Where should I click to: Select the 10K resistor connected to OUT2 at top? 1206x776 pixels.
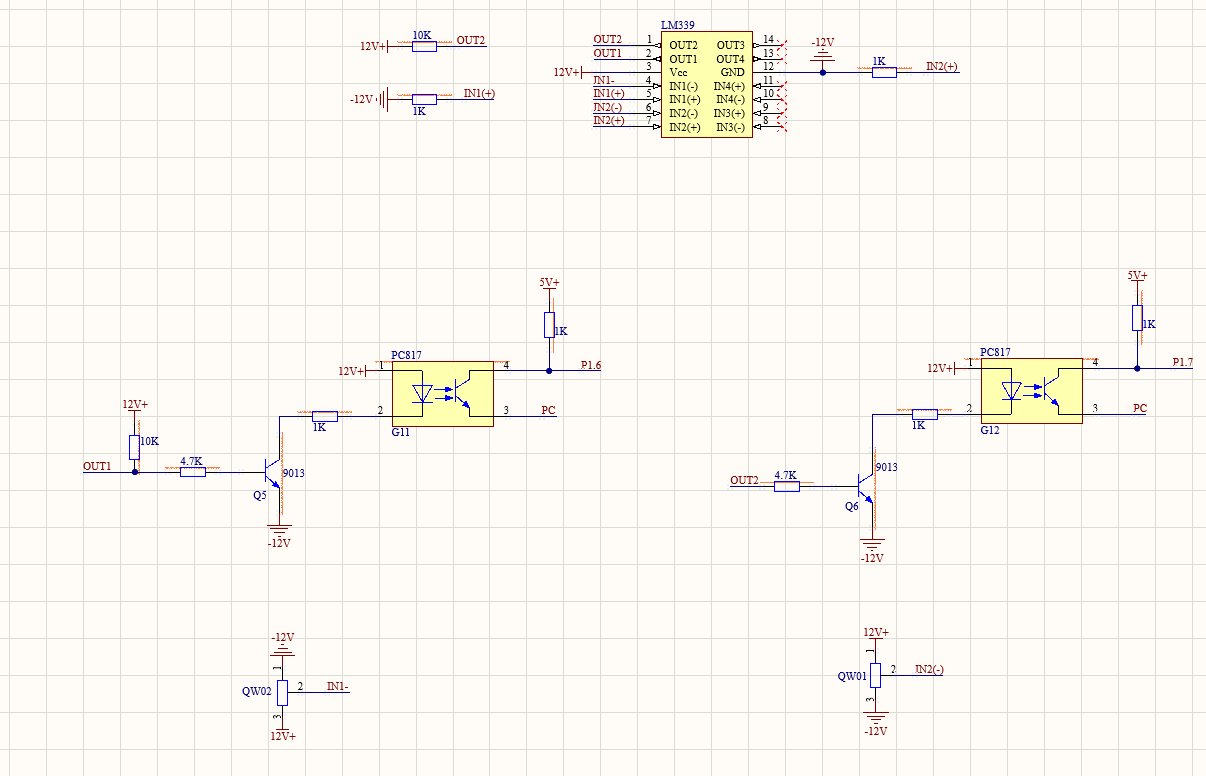point(424,46)
